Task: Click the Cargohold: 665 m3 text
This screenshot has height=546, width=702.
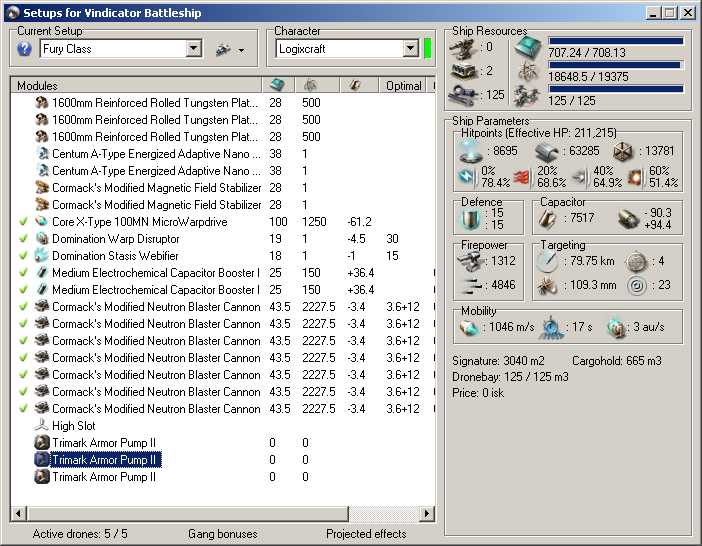Action: pos(616,361)
